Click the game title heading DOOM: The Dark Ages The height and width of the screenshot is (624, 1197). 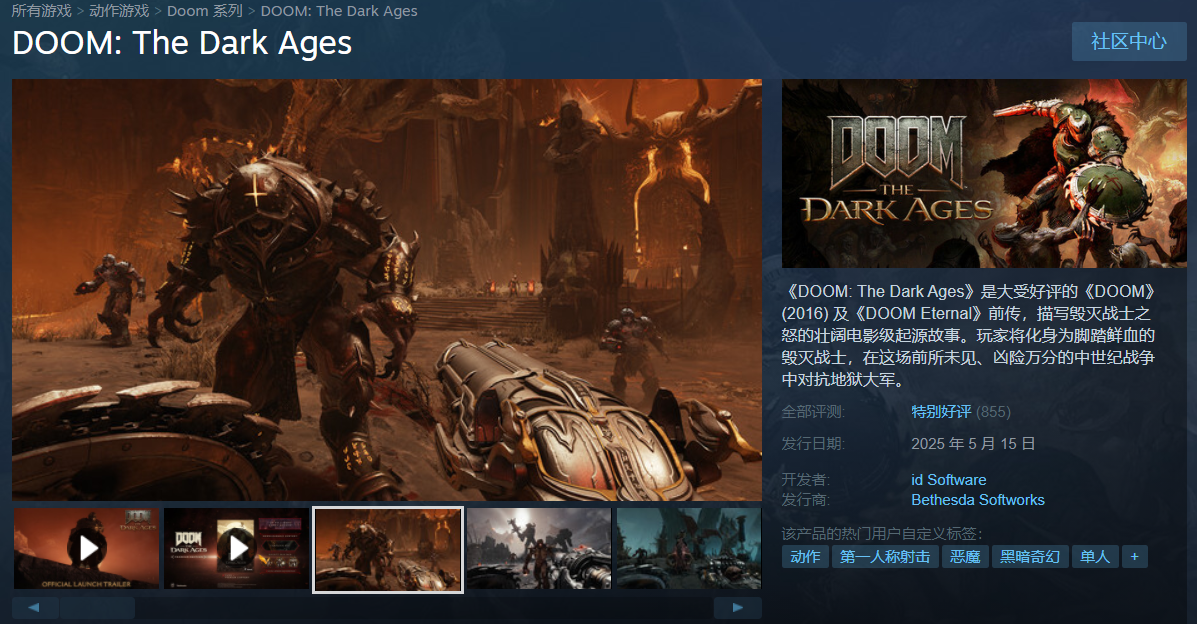click(182, 43)
